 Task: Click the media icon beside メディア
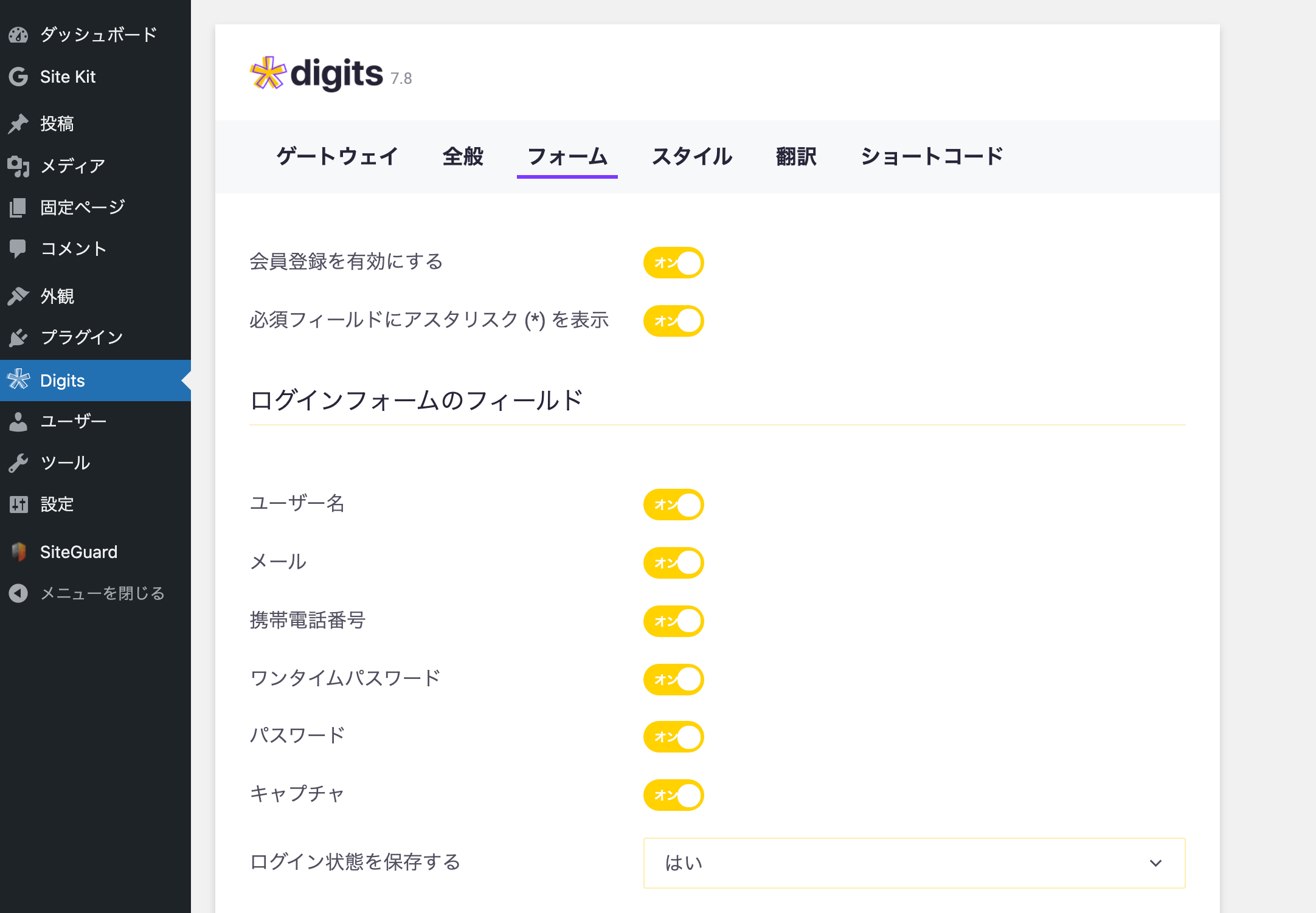click(18, 166)
